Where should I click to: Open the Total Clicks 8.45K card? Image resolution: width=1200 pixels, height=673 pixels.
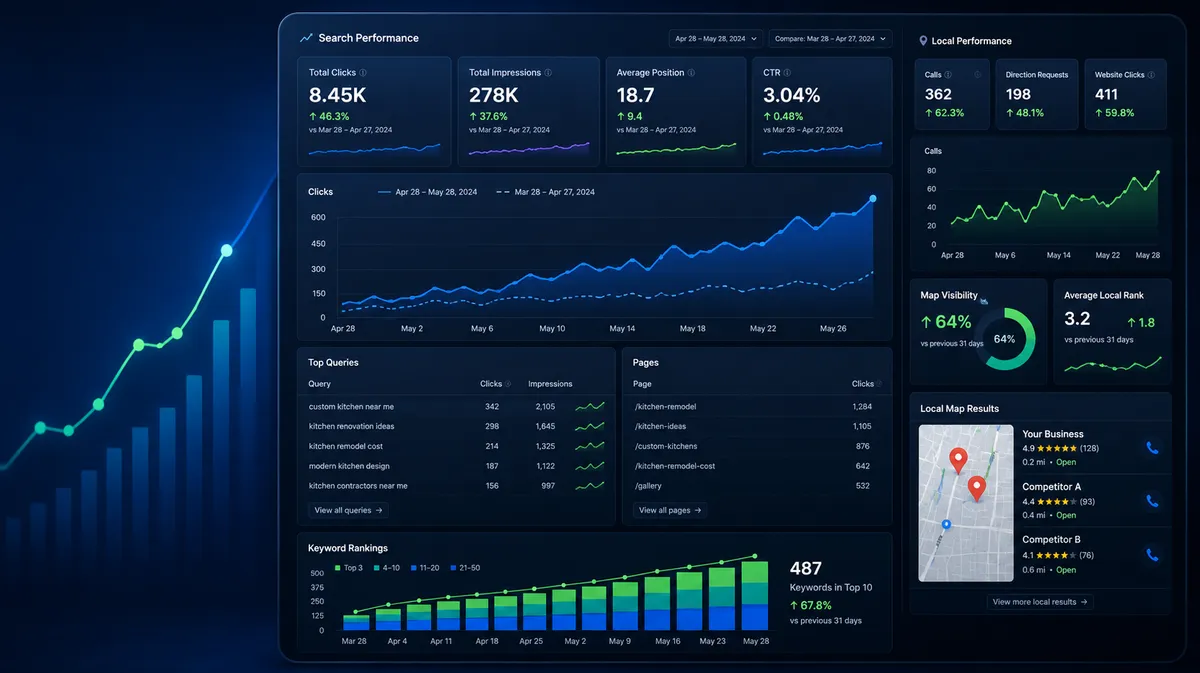(x=374, y=111)
